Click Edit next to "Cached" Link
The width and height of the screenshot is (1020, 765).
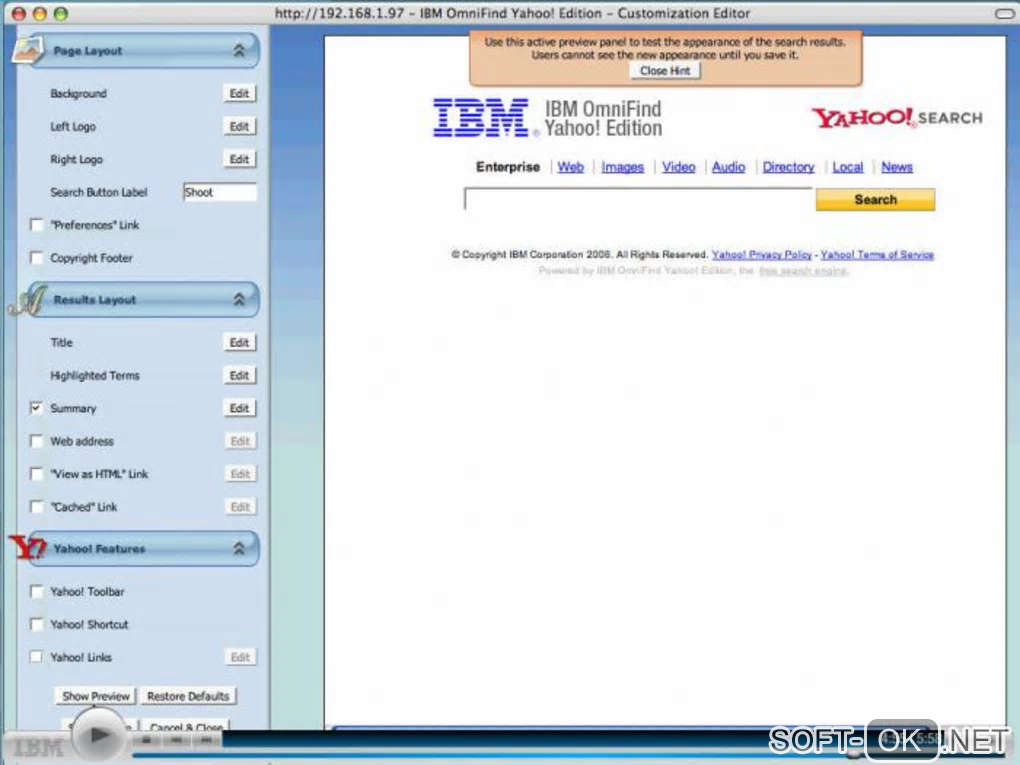click(x=240, y=507)
